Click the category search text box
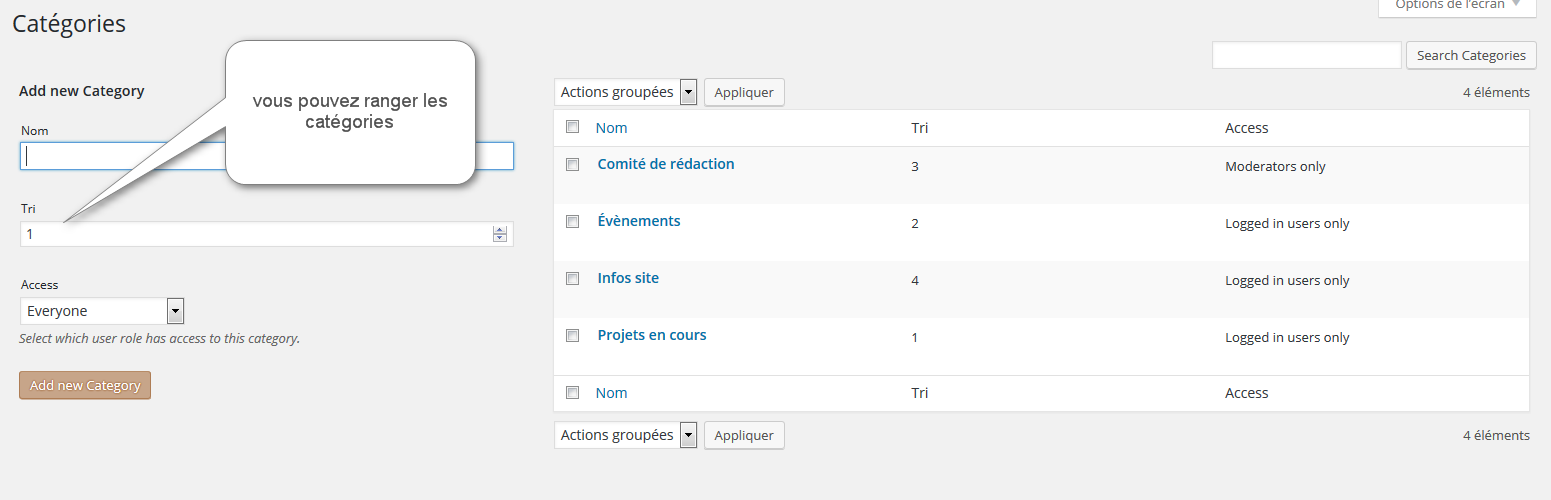The width and height of the screenshot is (1551, 500). click(x=1307, y=55)
